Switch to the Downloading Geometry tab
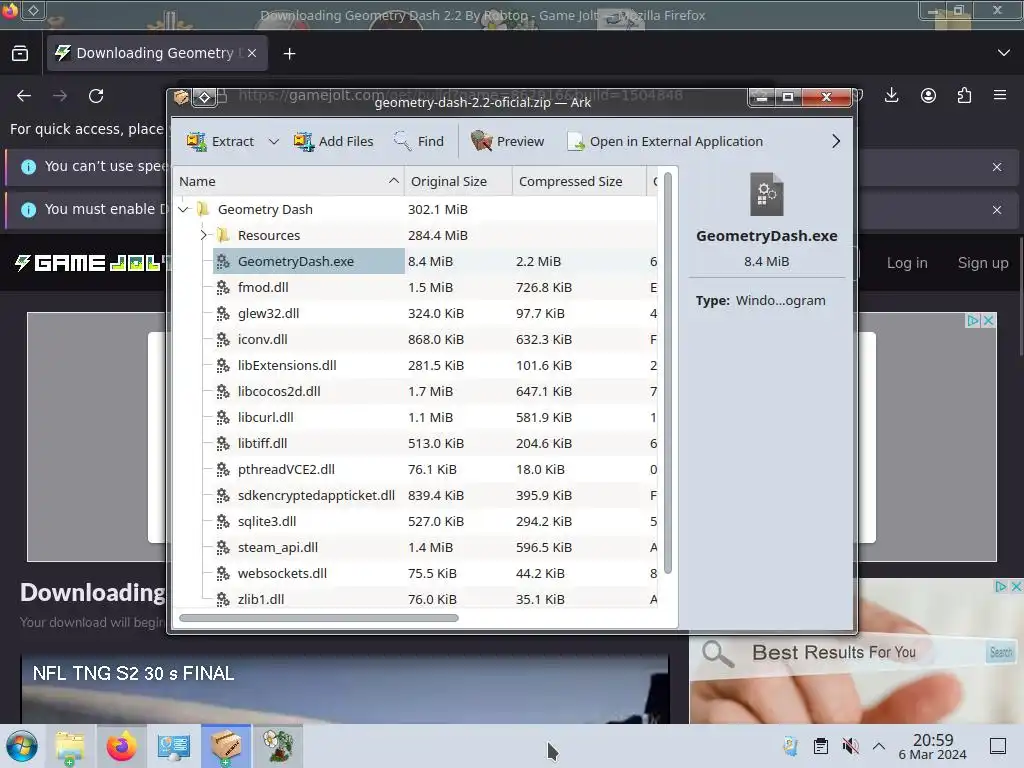 tap(157, 53)
